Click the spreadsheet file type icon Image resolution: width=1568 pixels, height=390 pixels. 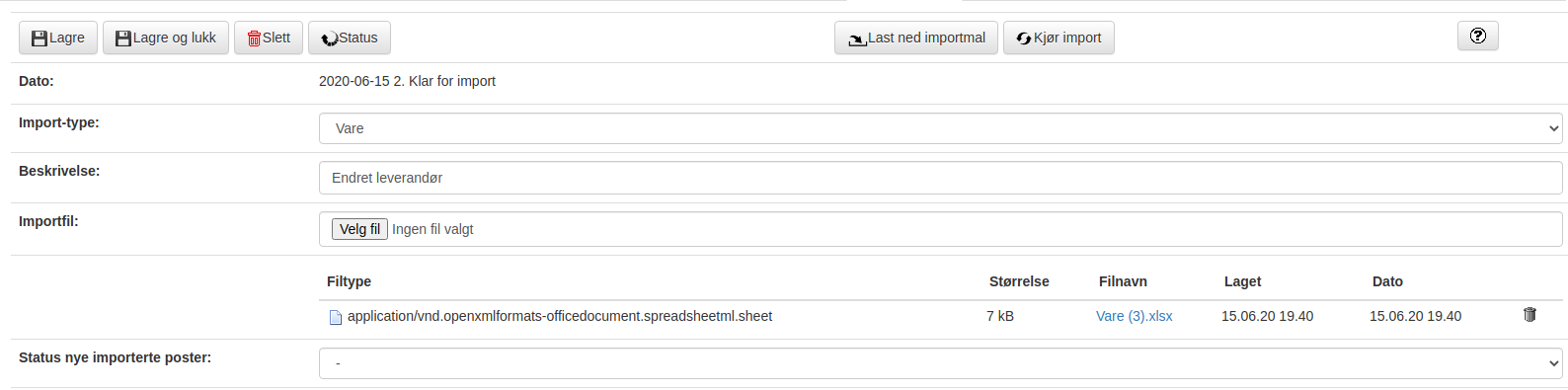coord(336,317)
